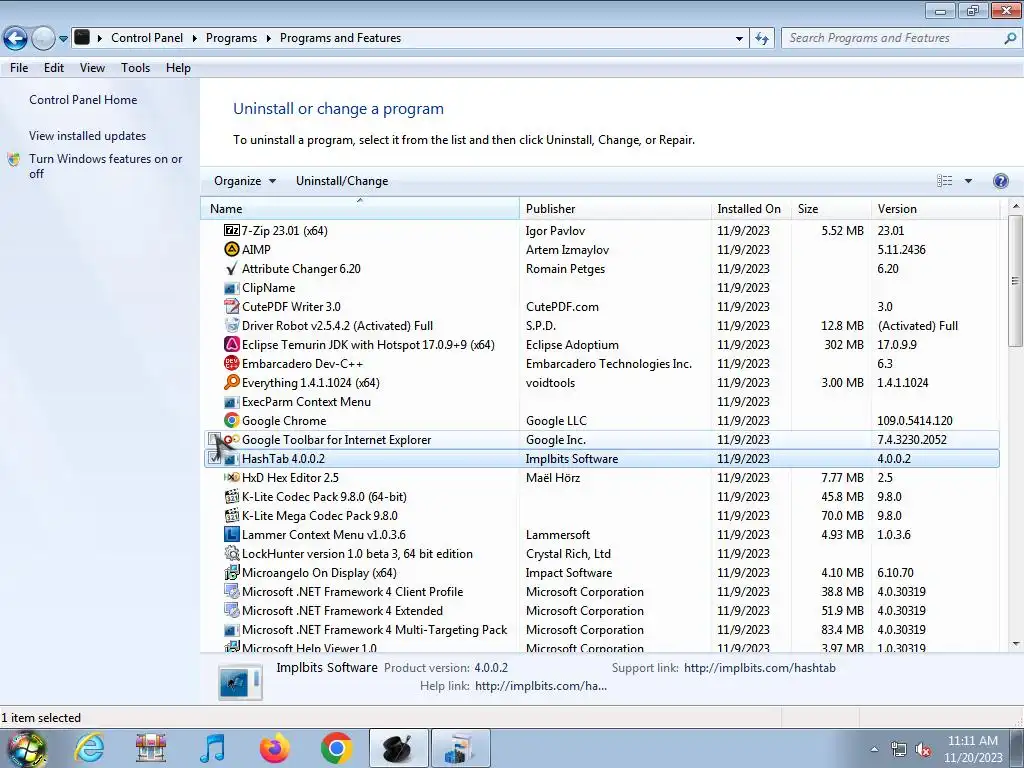Click the K-Lite Codec Pack 64-bit icon

[232, 496]
